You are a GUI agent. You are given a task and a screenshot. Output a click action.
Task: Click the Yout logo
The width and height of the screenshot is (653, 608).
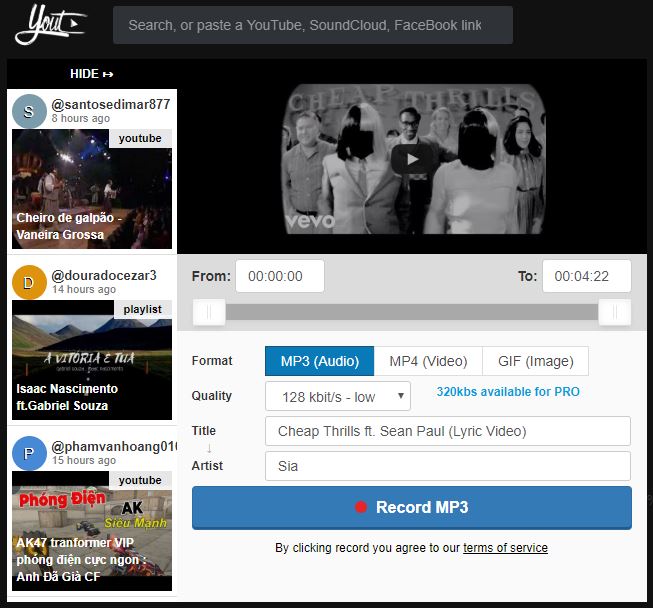[x=50, y=24]
